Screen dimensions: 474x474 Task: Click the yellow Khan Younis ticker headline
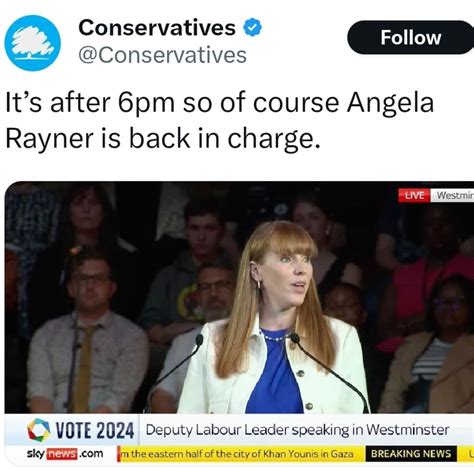tap(237, 454)
